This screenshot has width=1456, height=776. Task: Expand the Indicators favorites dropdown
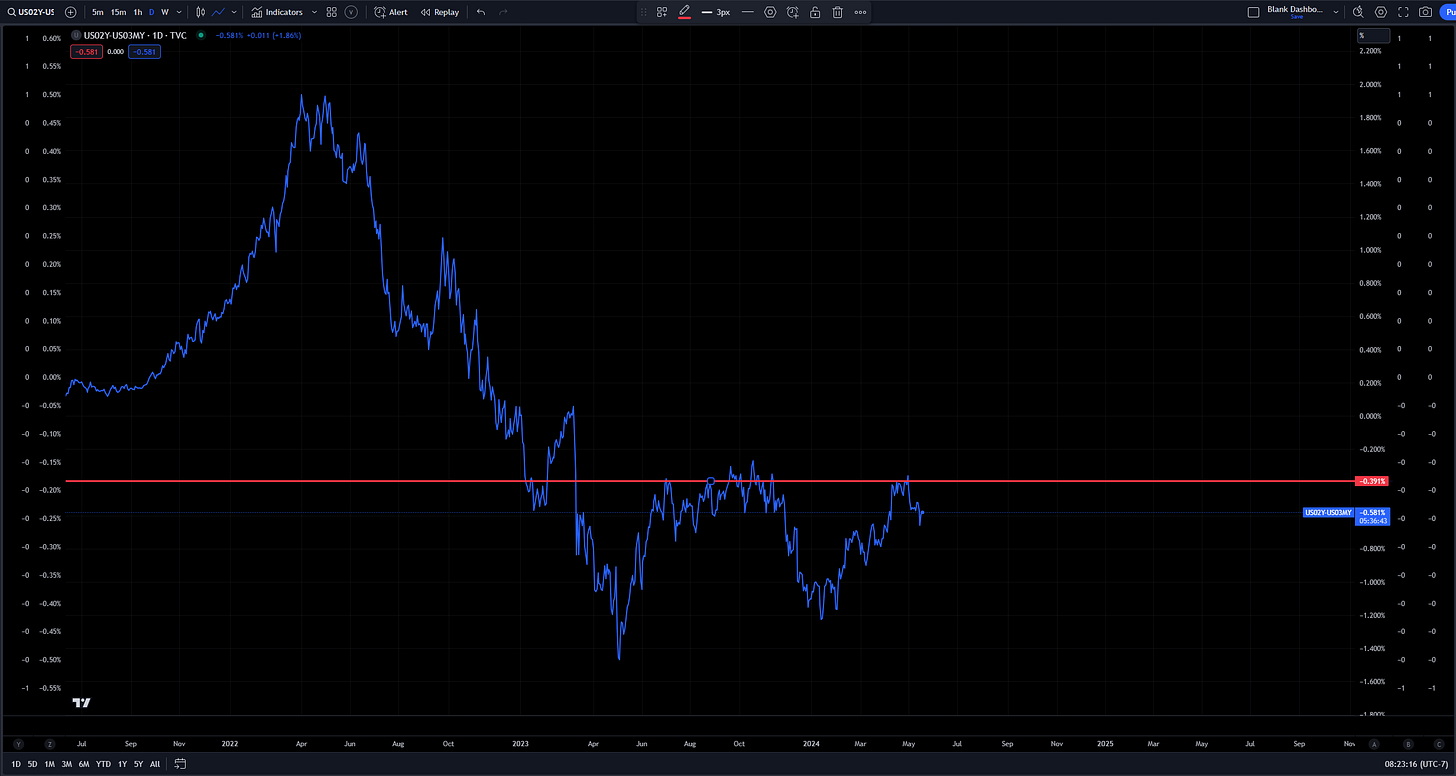tap(314, 12)
